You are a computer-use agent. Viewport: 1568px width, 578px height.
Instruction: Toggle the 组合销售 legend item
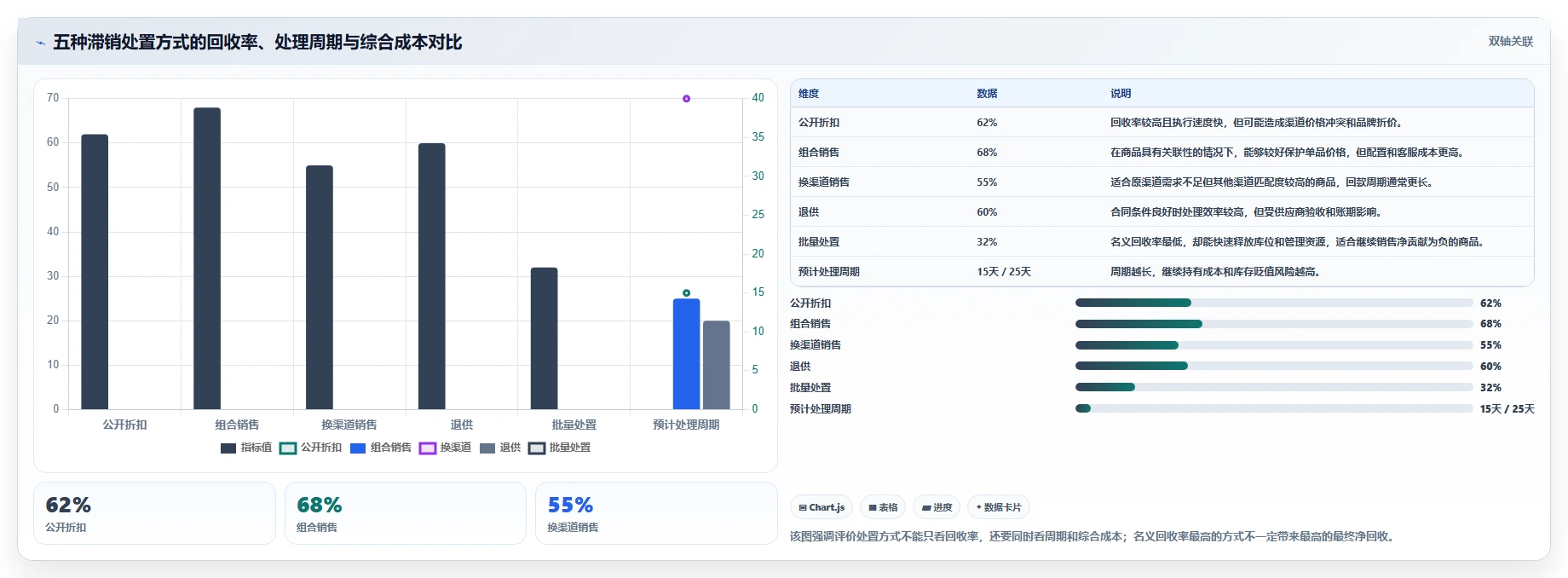381,448
